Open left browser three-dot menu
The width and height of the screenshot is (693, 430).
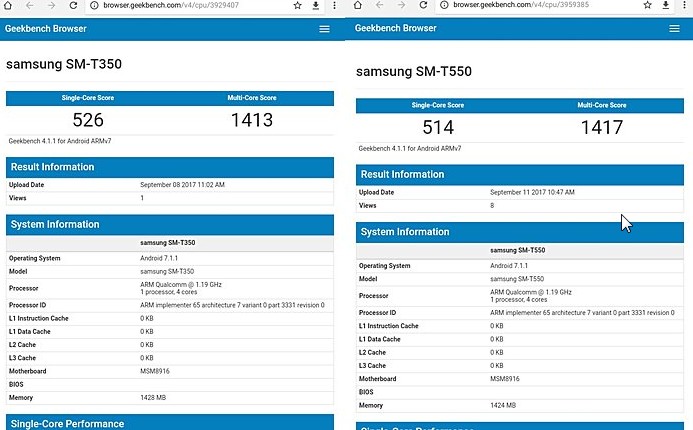334,5
